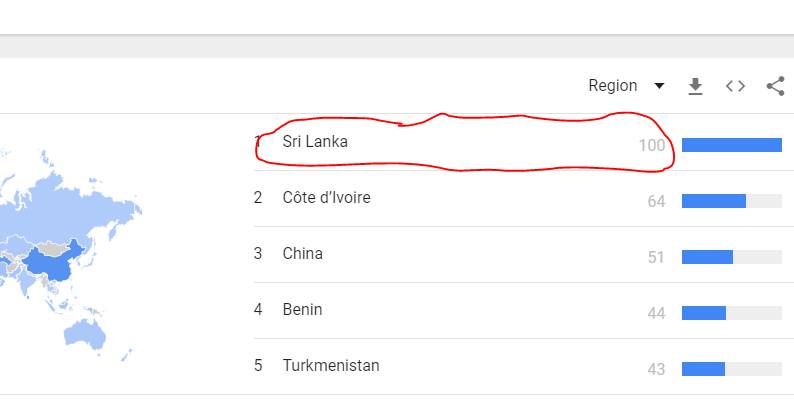
Task: Click Benin's interest bar
Action: click(x=731, y=313)
